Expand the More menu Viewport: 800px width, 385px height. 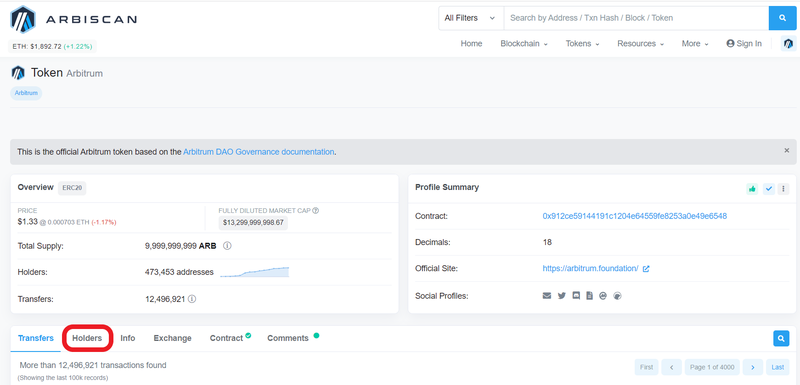pyautogui.click(x=695, y=44)
